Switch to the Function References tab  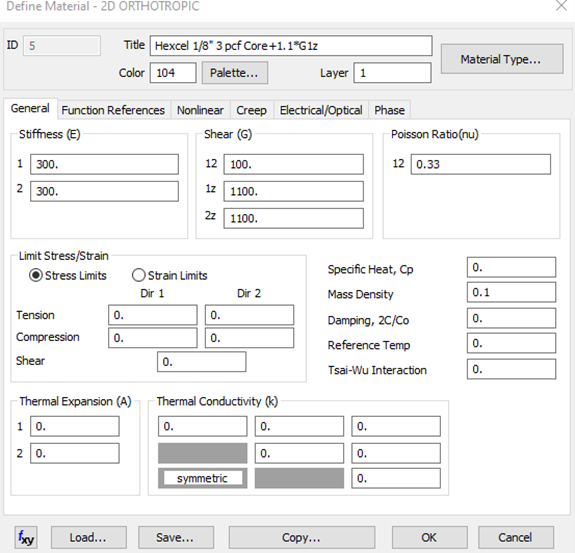[x=113, y=110]
